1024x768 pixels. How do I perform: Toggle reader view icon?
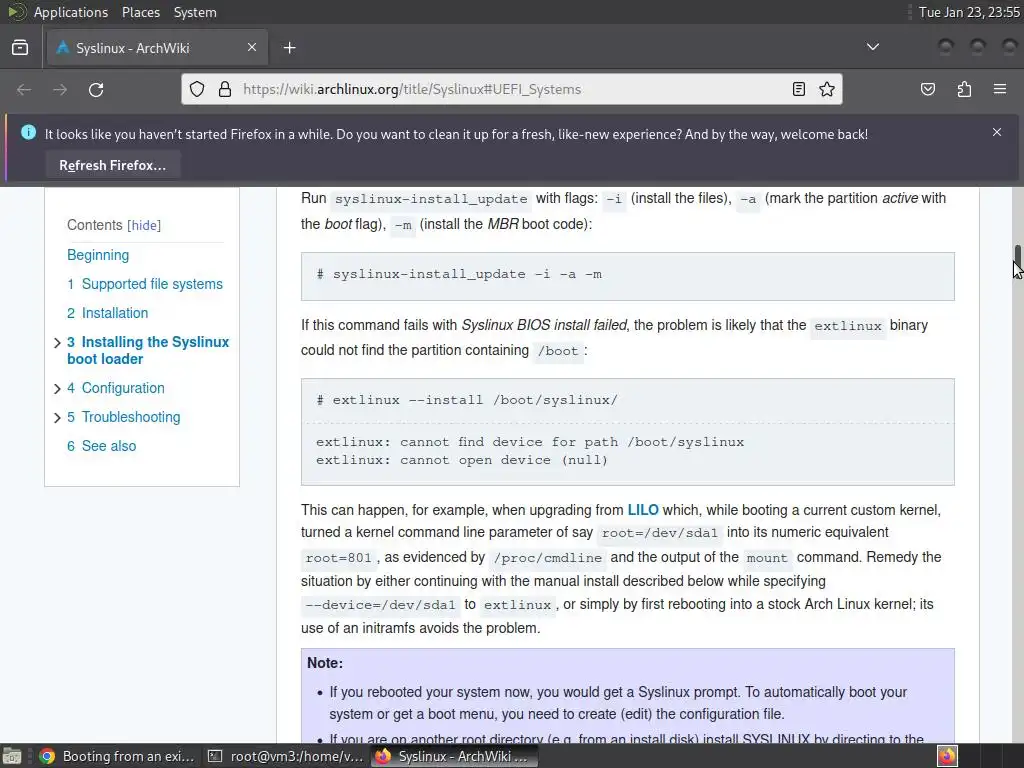(799, 89)
